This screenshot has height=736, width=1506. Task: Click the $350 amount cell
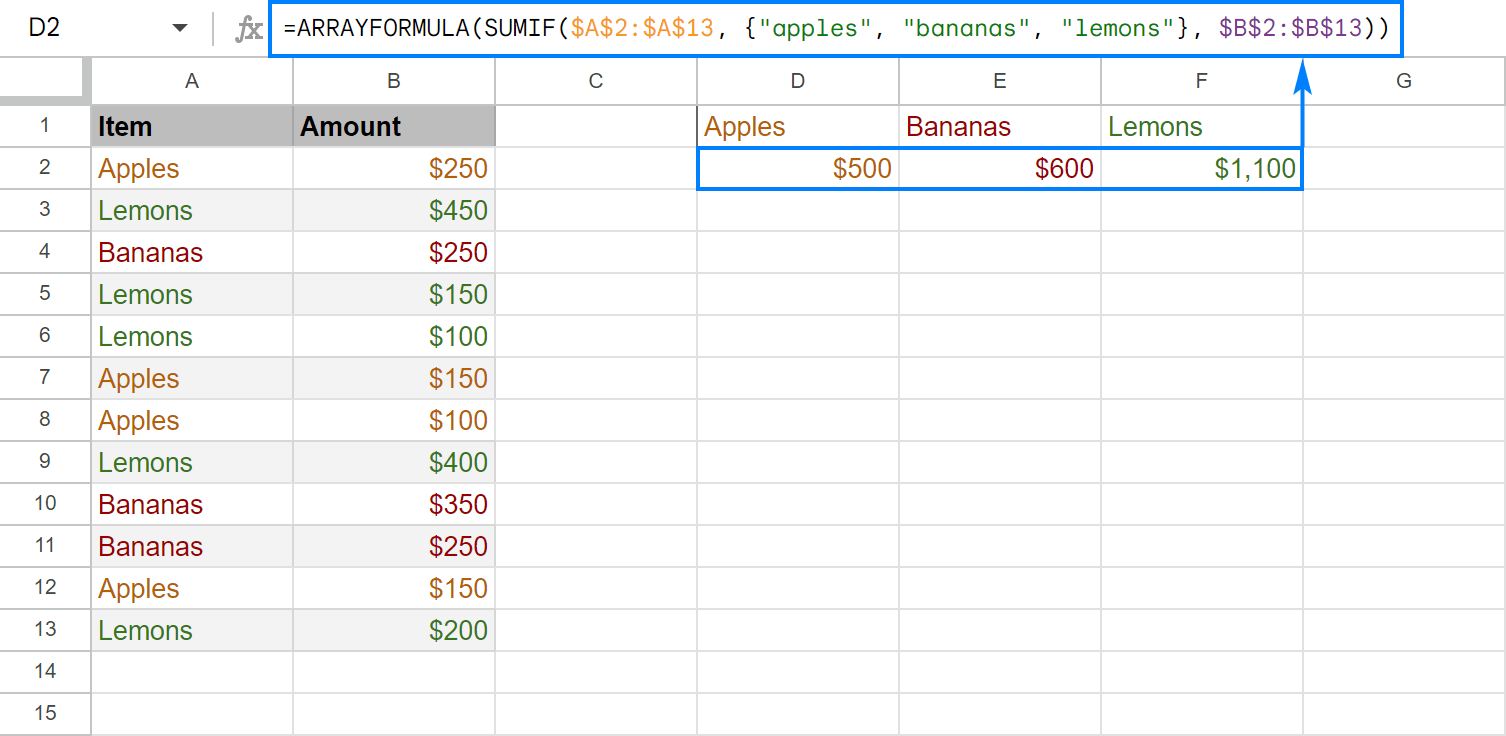(x=394, y=504)
